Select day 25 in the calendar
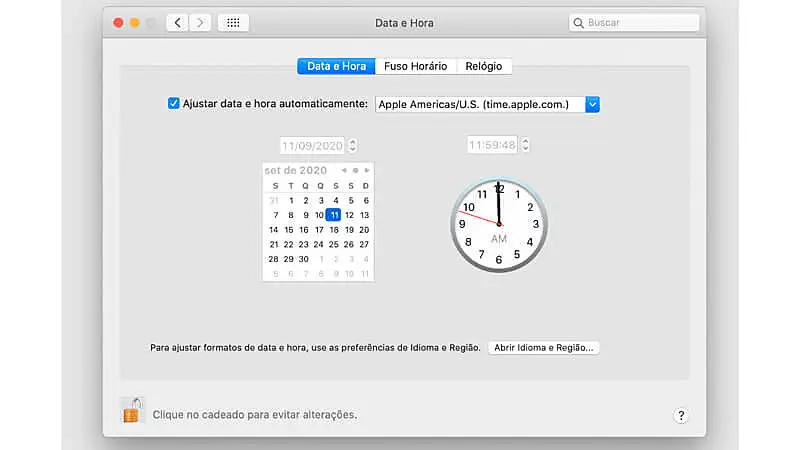Viewport: 800px width, 450px height. [x=334, y=244]
